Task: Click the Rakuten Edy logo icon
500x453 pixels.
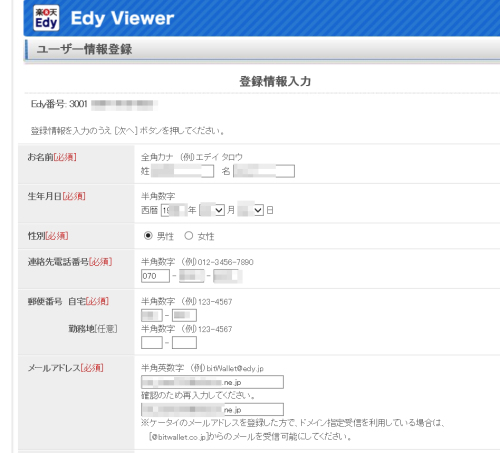Action: (x=46, y=18)
